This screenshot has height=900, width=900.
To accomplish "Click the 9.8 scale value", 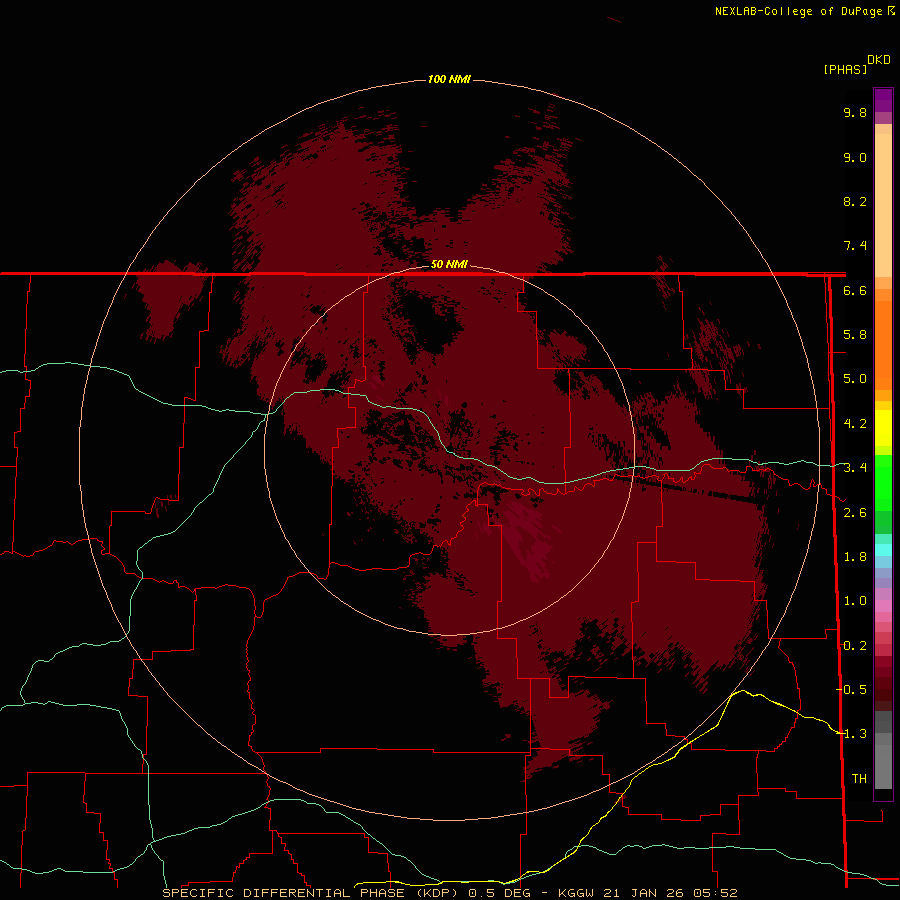I will [855, 112].
